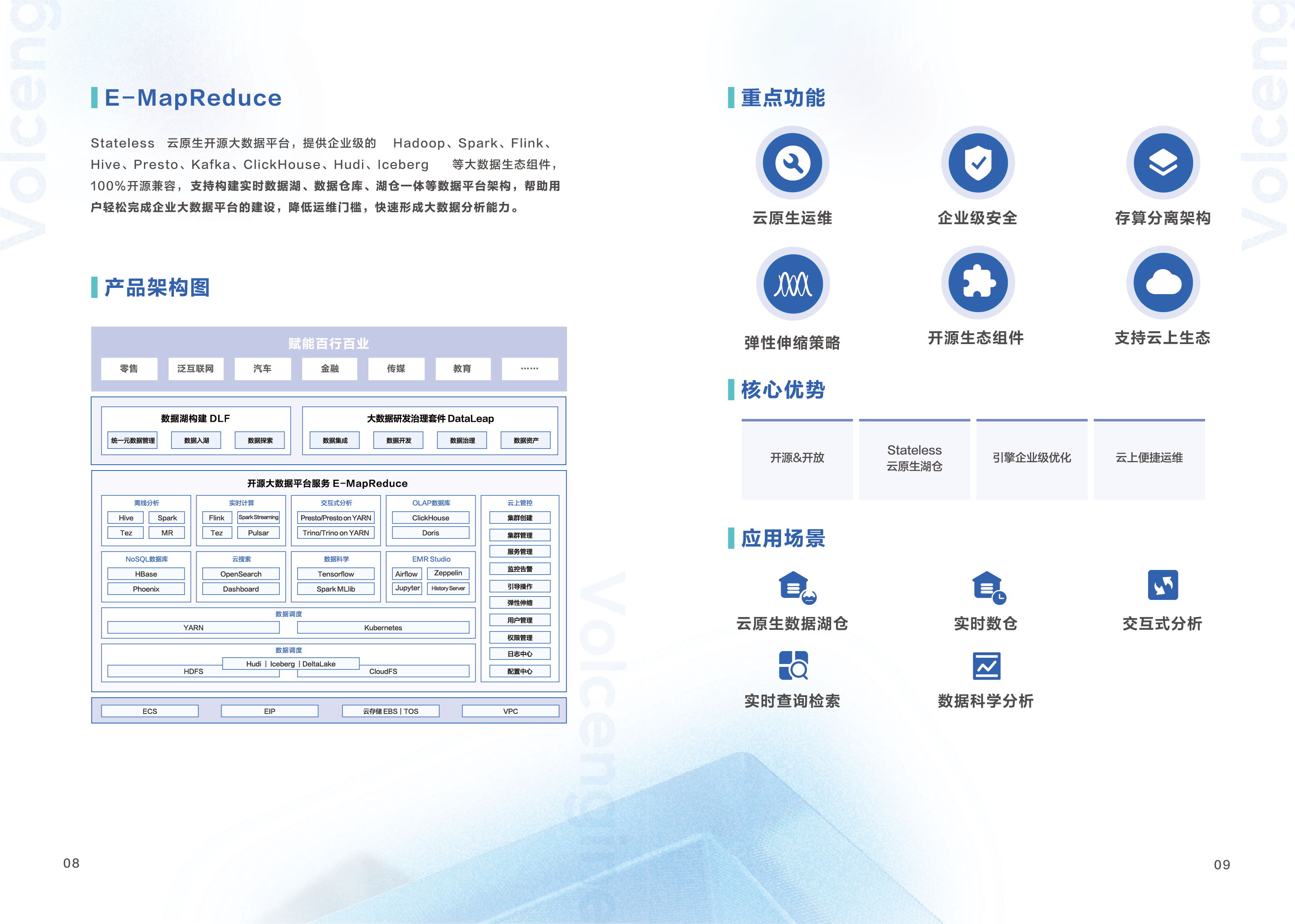The width and height of the screenshot is (1295, 924).
Task: Click the 支持云上生态 cloud icon
Action: (1162, 282)
